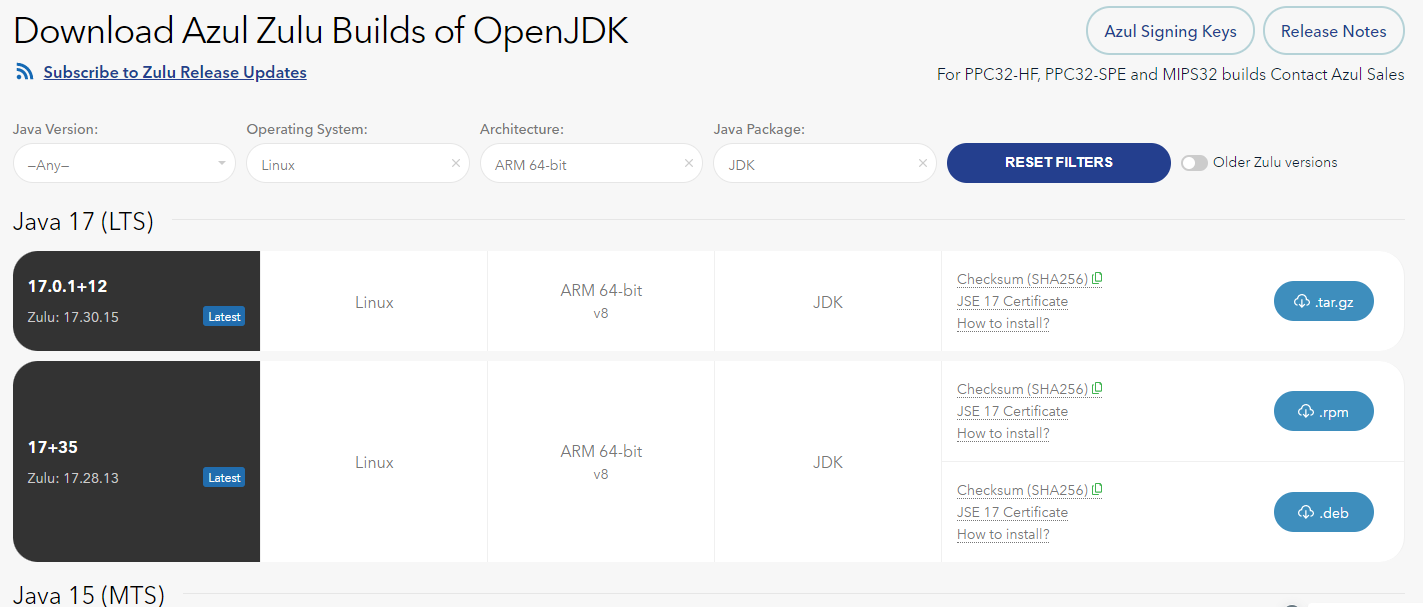Clear JDK from the Java Package filter
The image size is (1423, 607).
[922, 161]
